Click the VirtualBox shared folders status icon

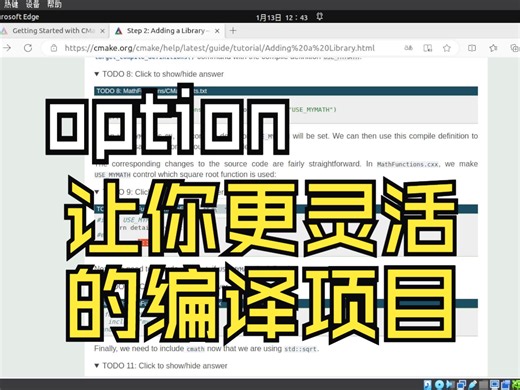484,384
